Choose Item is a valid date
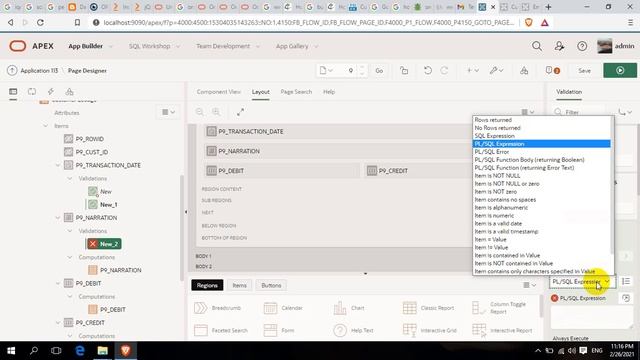 click(x=541, y=224)
